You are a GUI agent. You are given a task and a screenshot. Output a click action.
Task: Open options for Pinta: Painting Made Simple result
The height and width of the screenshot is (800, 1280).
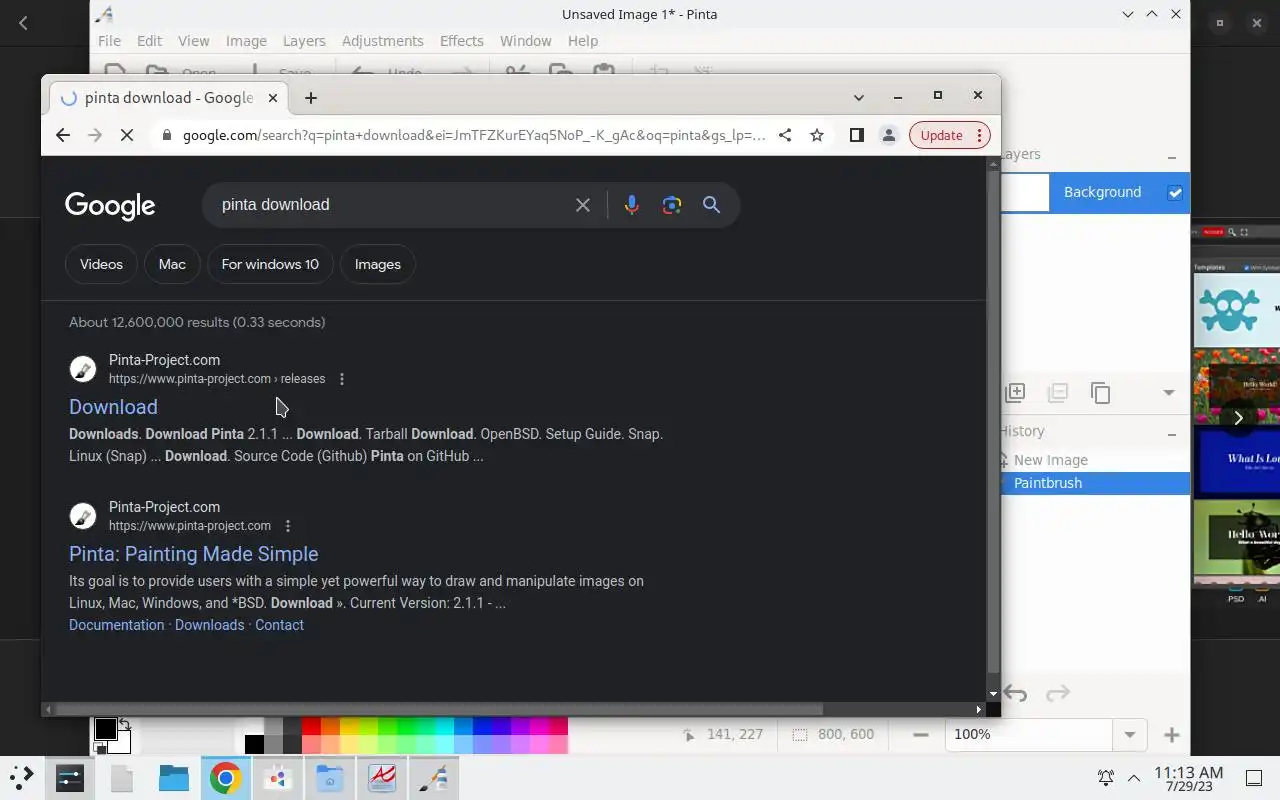(288, 526)
